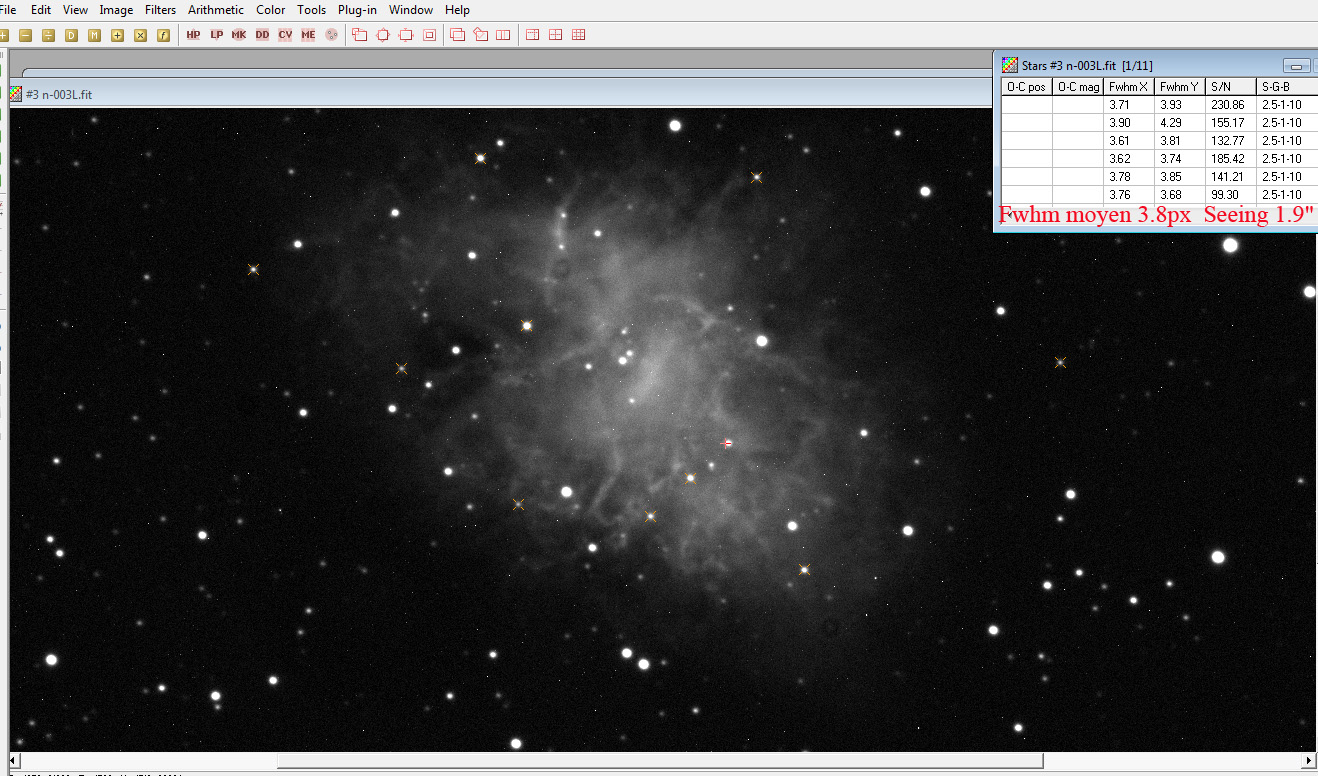The image size is (1318, 776).
Task: Click the S/N column header
Action: click(1231, 87)
